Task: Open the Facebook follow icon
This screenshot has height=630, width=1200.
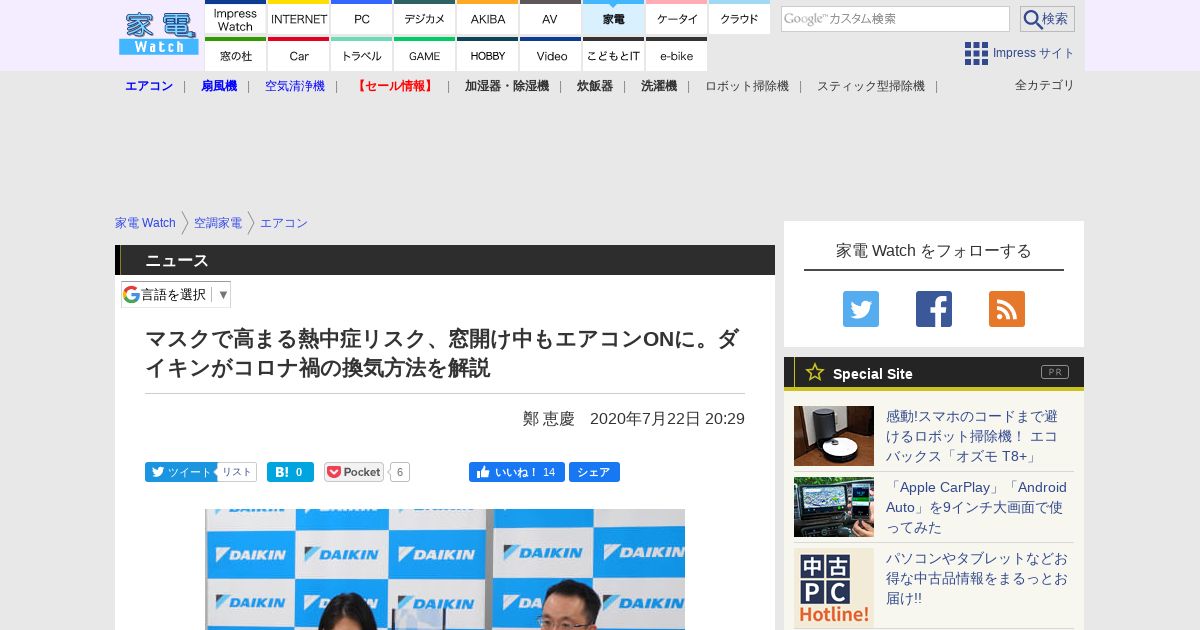Action: 934,309
